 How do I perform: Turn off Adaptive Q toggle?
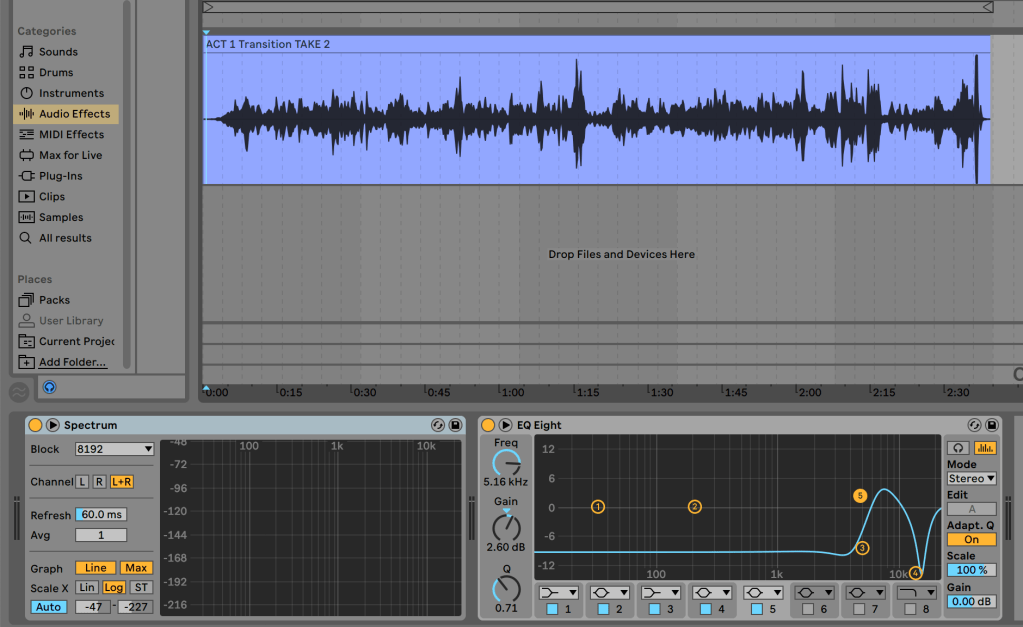pyautogui.click(x=971, y=539)
